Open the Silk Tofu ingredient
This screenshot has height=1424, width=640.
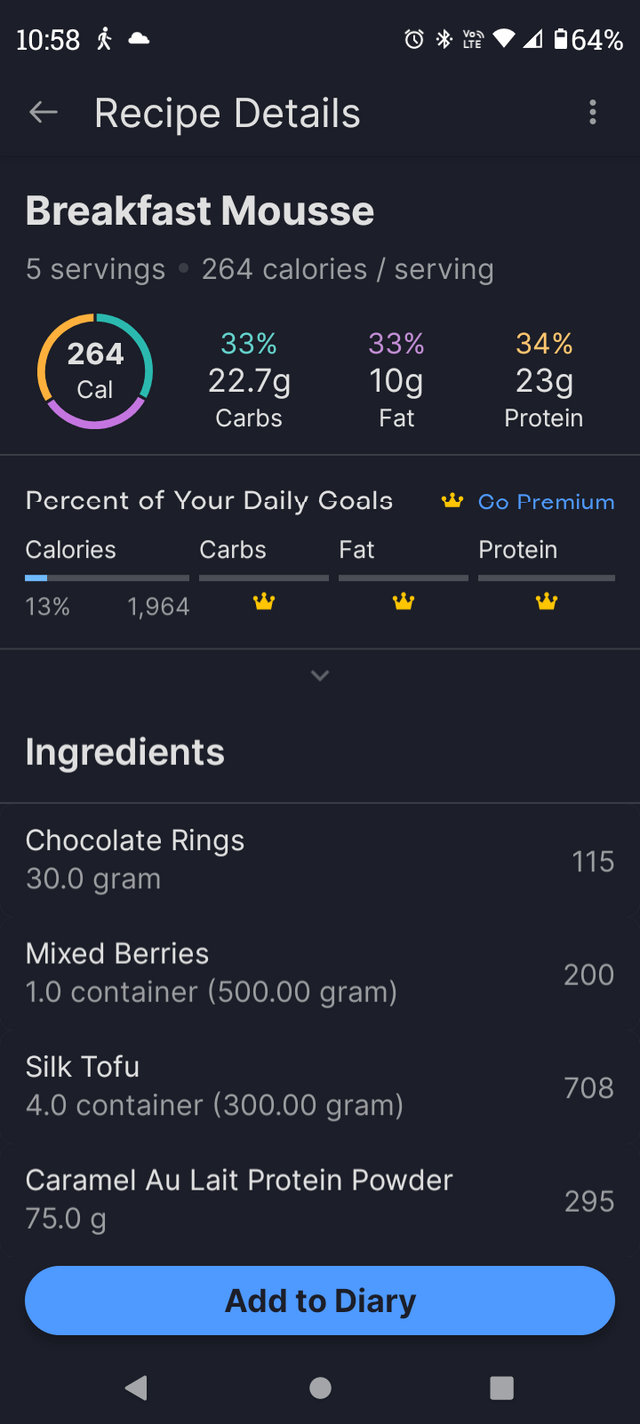point(320,1086)
